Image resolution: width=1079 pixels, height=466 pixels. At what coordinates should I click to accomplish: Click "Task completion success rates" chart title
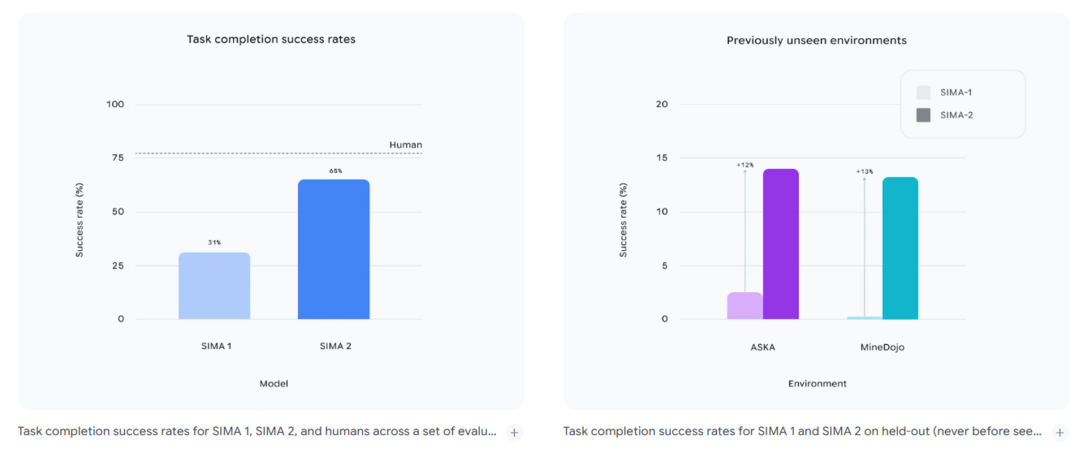pyautogui.click(x=271, y=40)
